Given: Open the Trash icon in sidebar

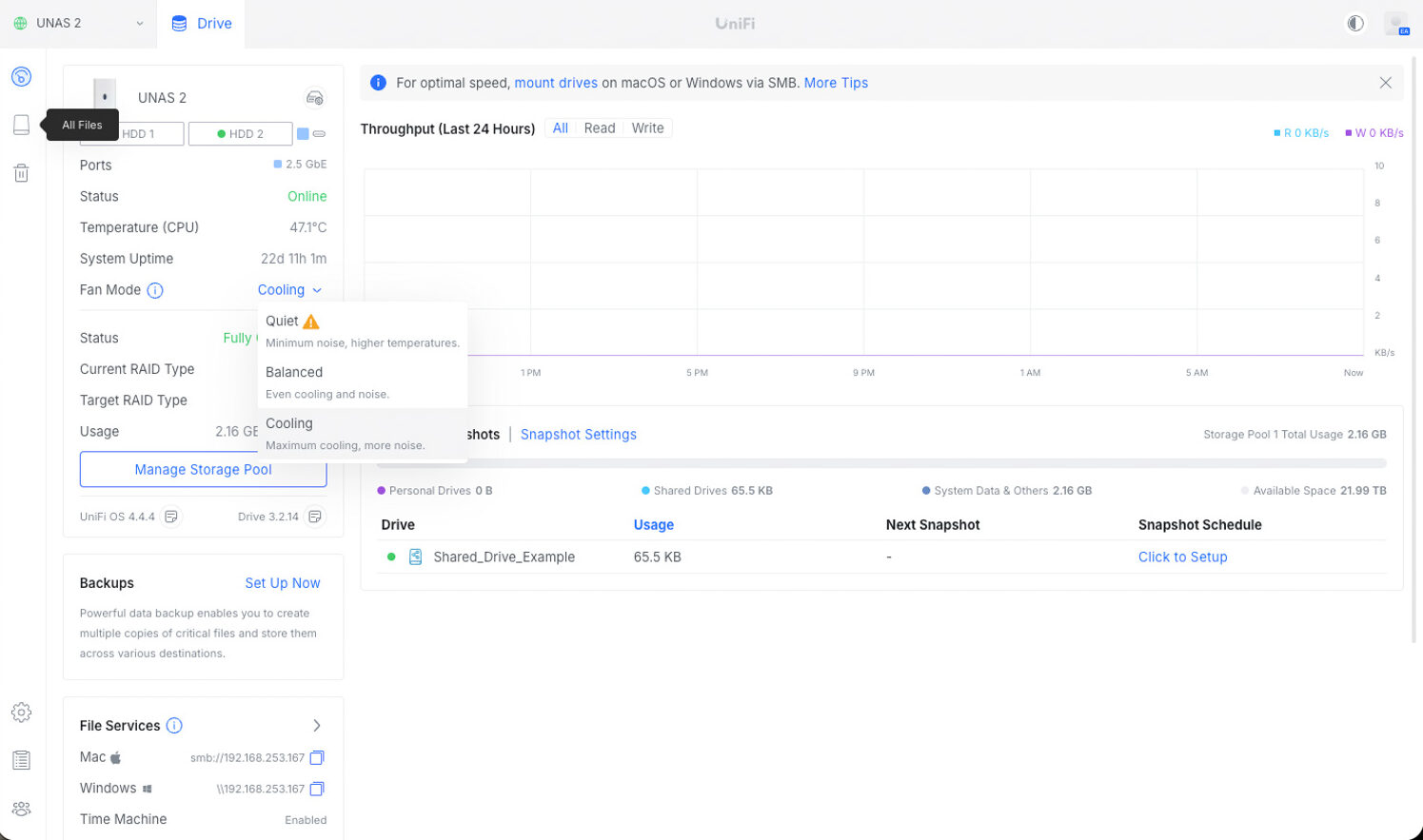Looking at the screenshot, I should pyautogui.click(x=21, y=173).
